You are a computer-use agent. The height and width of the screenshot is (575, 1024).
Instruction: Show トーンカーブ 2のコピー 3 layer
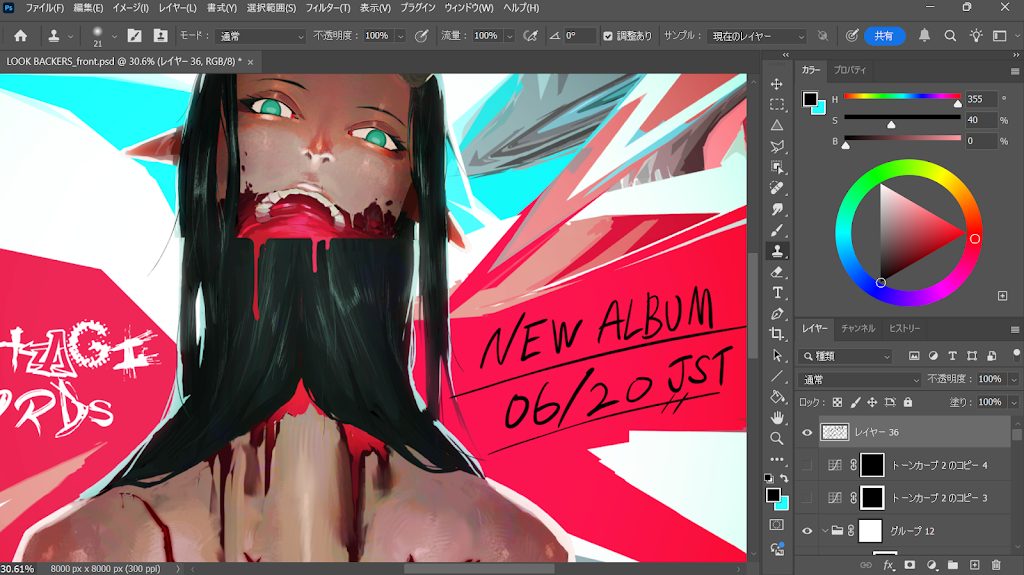(x=807, y=498)
